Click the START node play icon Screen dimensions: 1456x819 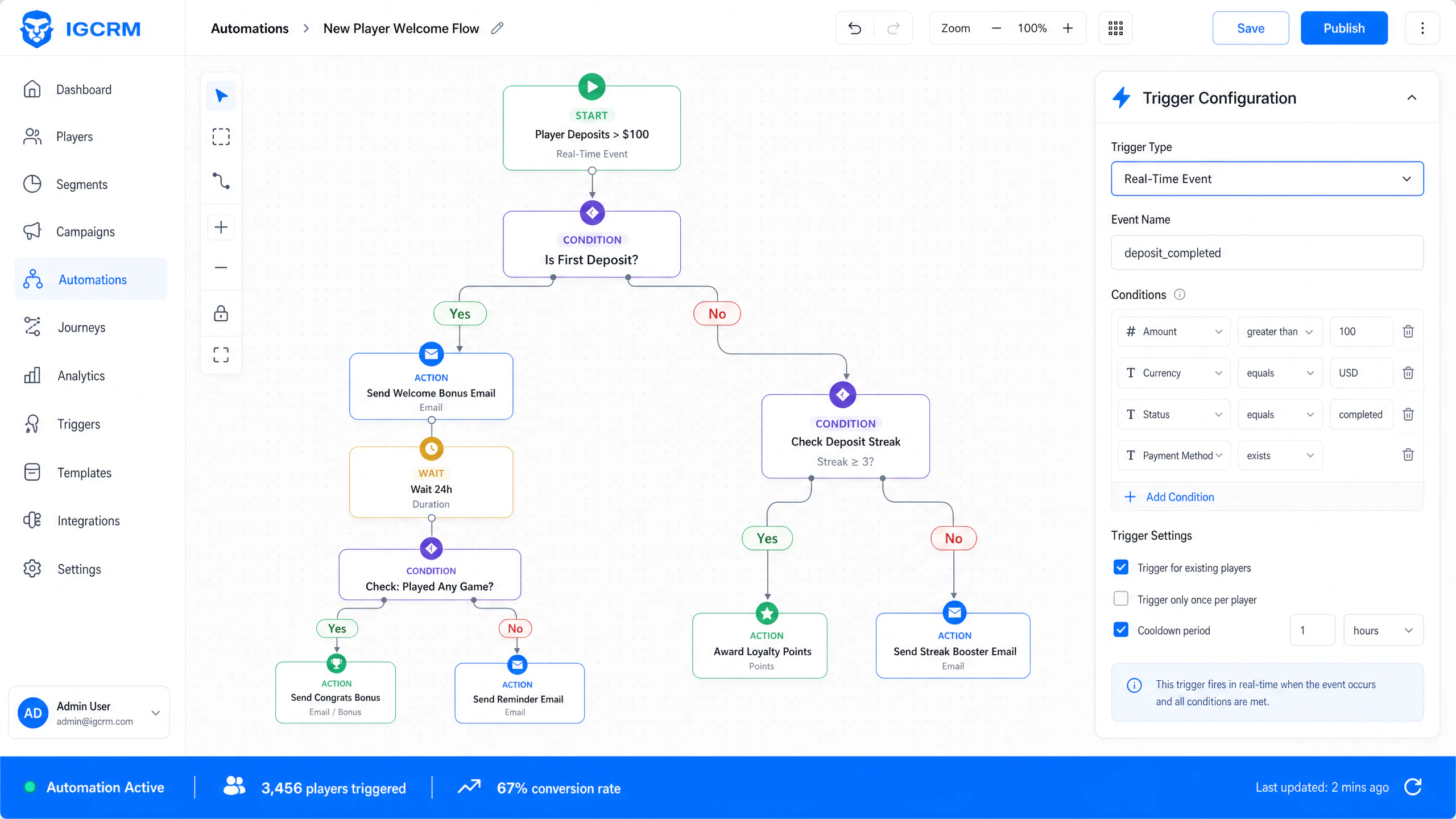[x=592, y=87]
